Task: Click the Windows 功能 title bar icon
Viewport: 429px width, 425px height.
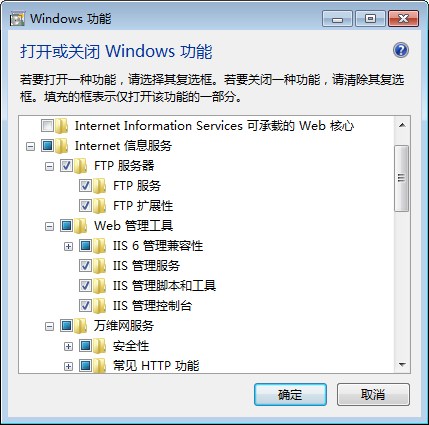Action: [x=17, y=19]
